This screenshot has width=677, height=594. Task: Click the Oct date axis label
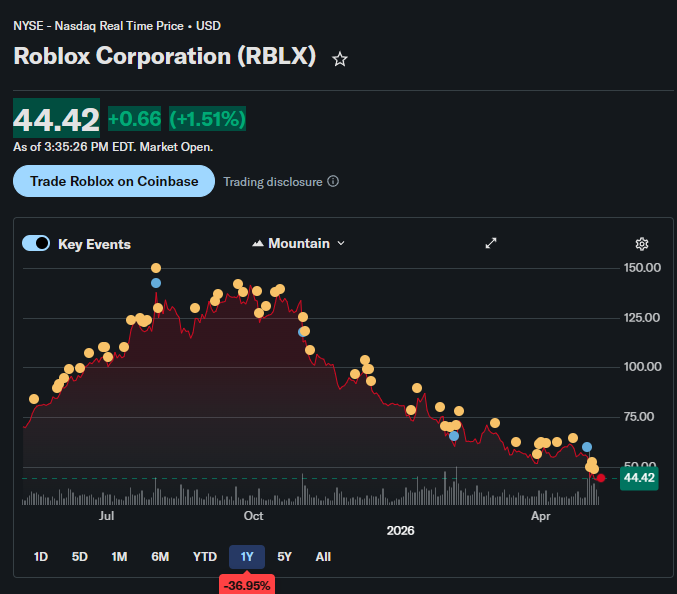tap(253, 516)
